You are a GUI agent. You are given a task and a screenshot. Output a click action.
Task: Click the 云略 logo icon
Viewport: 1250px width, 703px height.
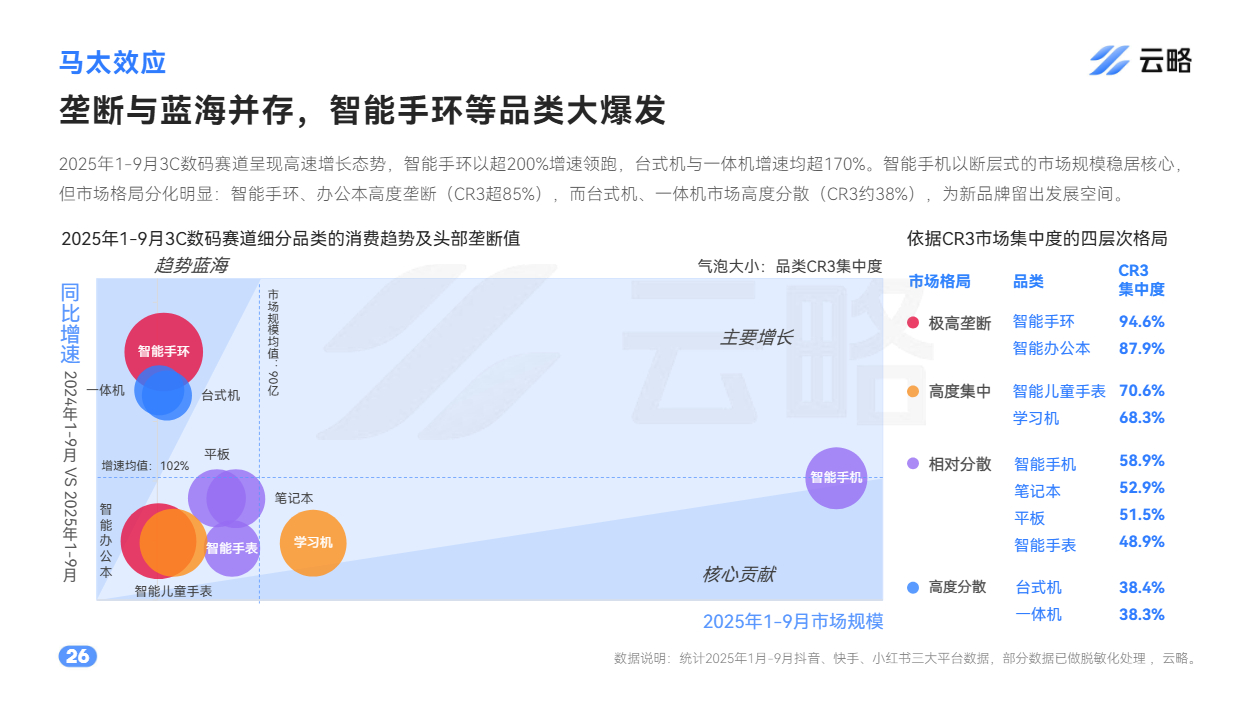[x=1109, y=61]
